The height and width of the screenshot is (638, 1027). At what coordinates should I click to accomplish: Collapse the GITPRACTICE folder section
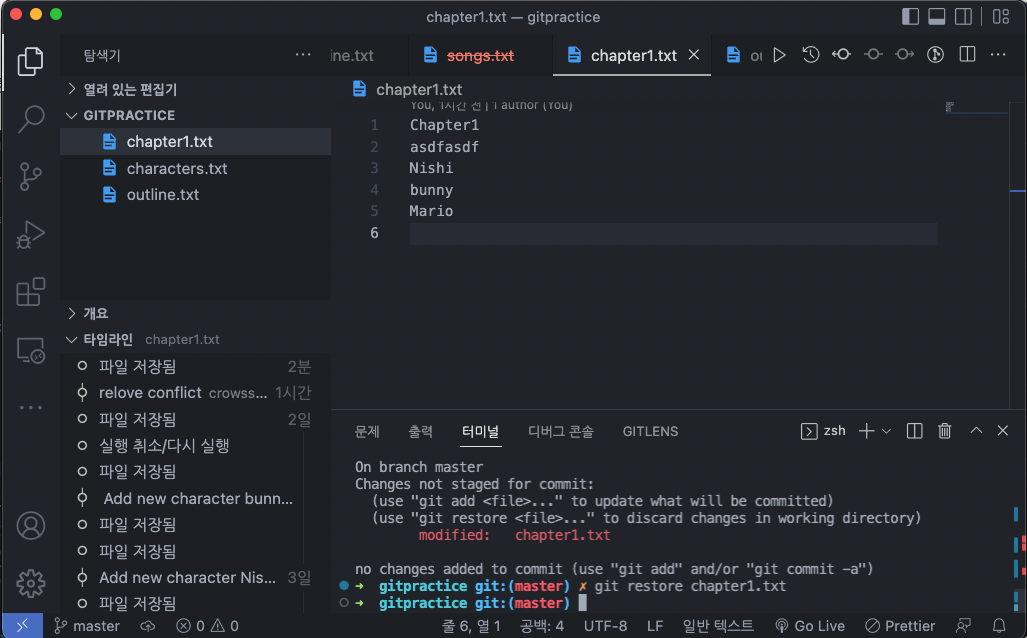click(196, 115)
